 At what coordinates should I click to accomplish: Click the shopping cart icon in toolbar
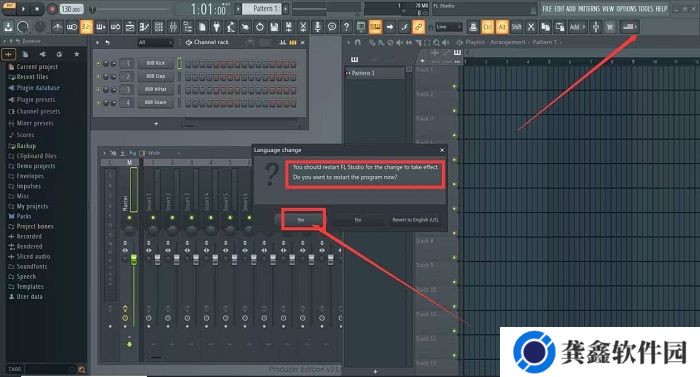coord(609,27)
